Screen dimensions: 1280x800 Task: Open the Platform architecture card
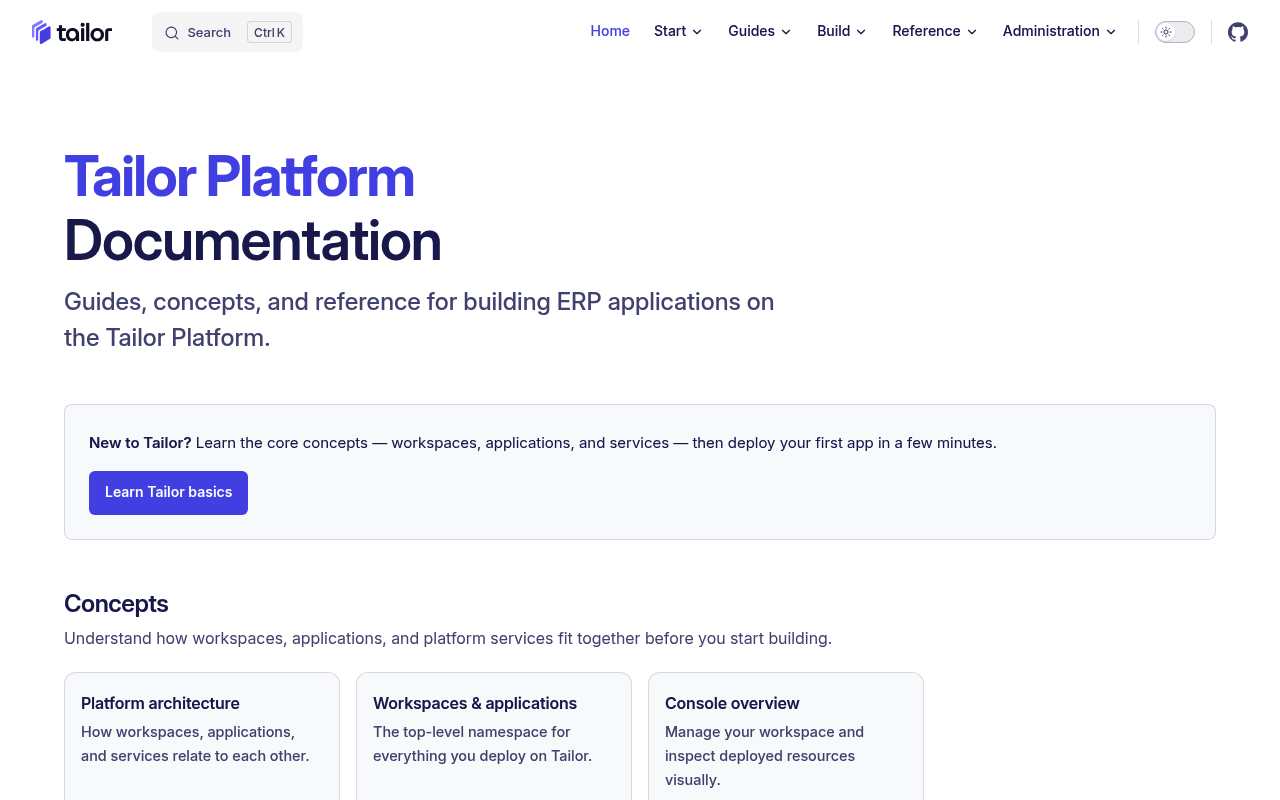coord(202,736)
